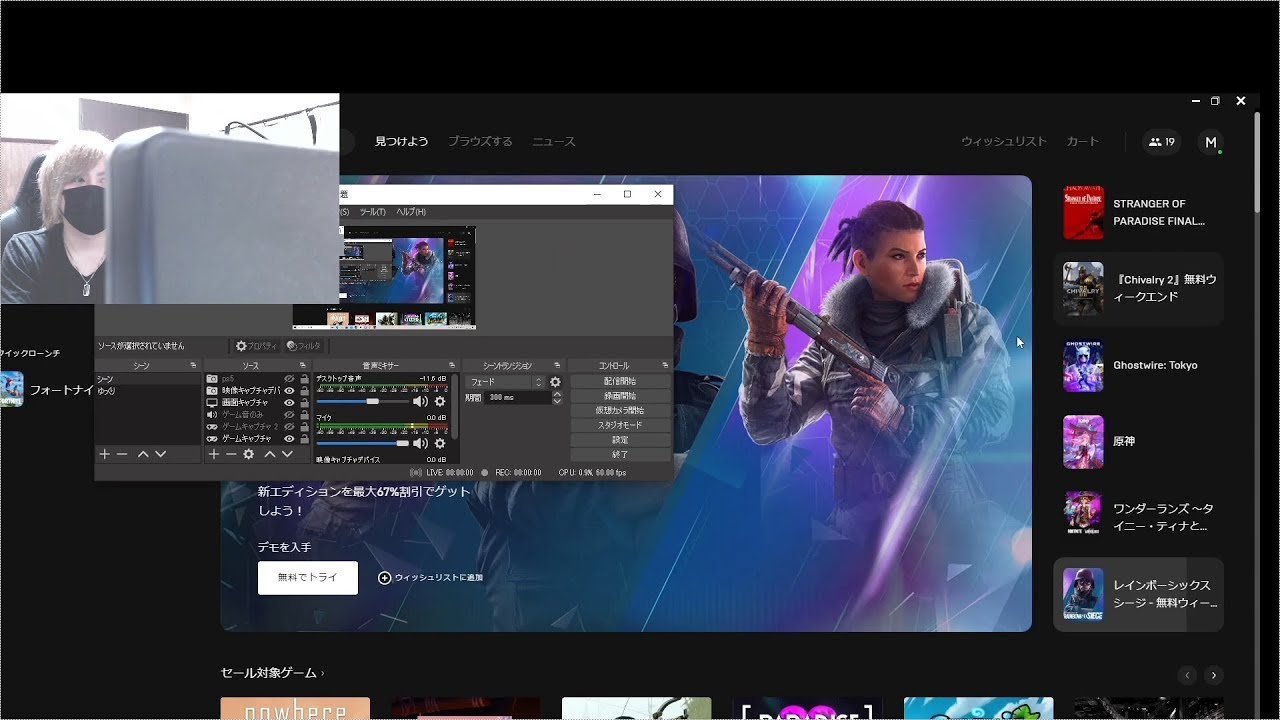Screen dimensions: 1280x720
Task: Switch to the ニュース tab
Action: click(554, 142)
